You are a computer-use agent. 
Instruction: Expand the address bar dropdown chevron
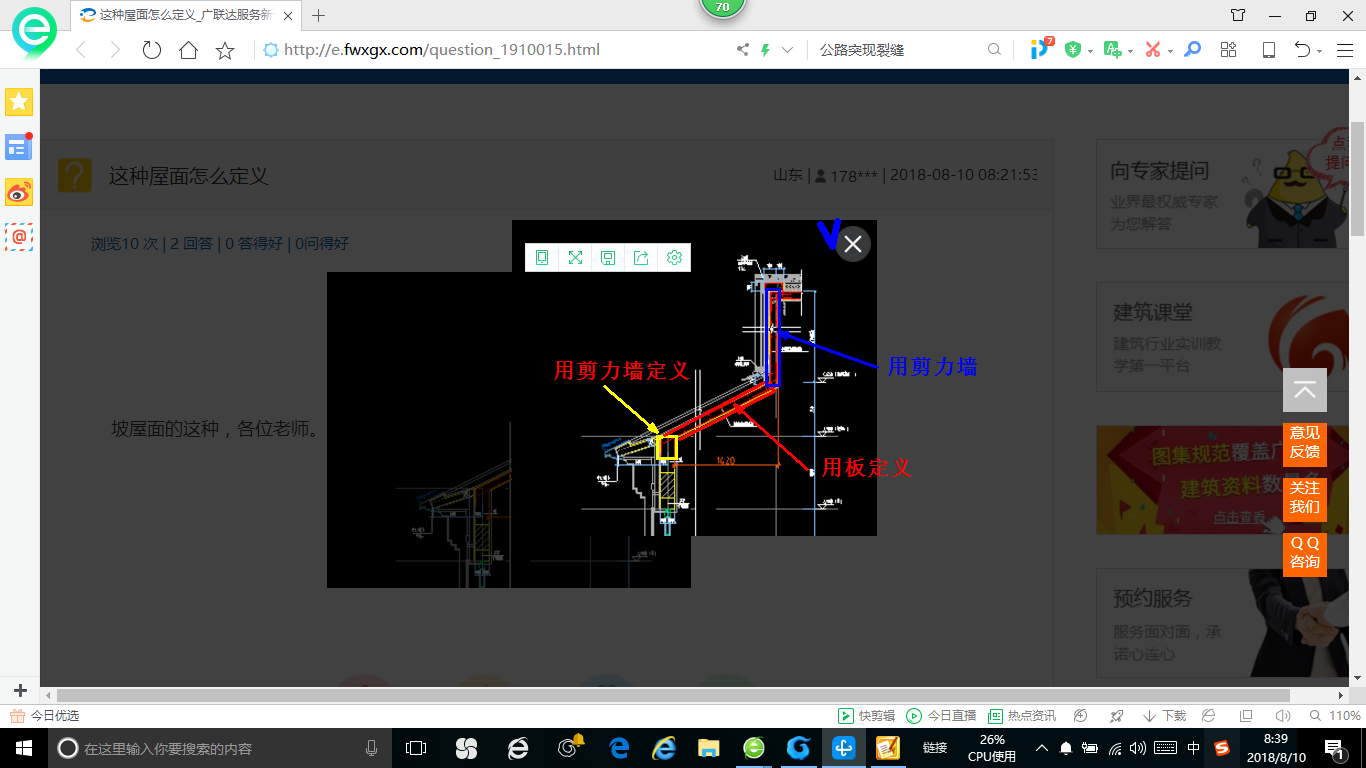788,50
